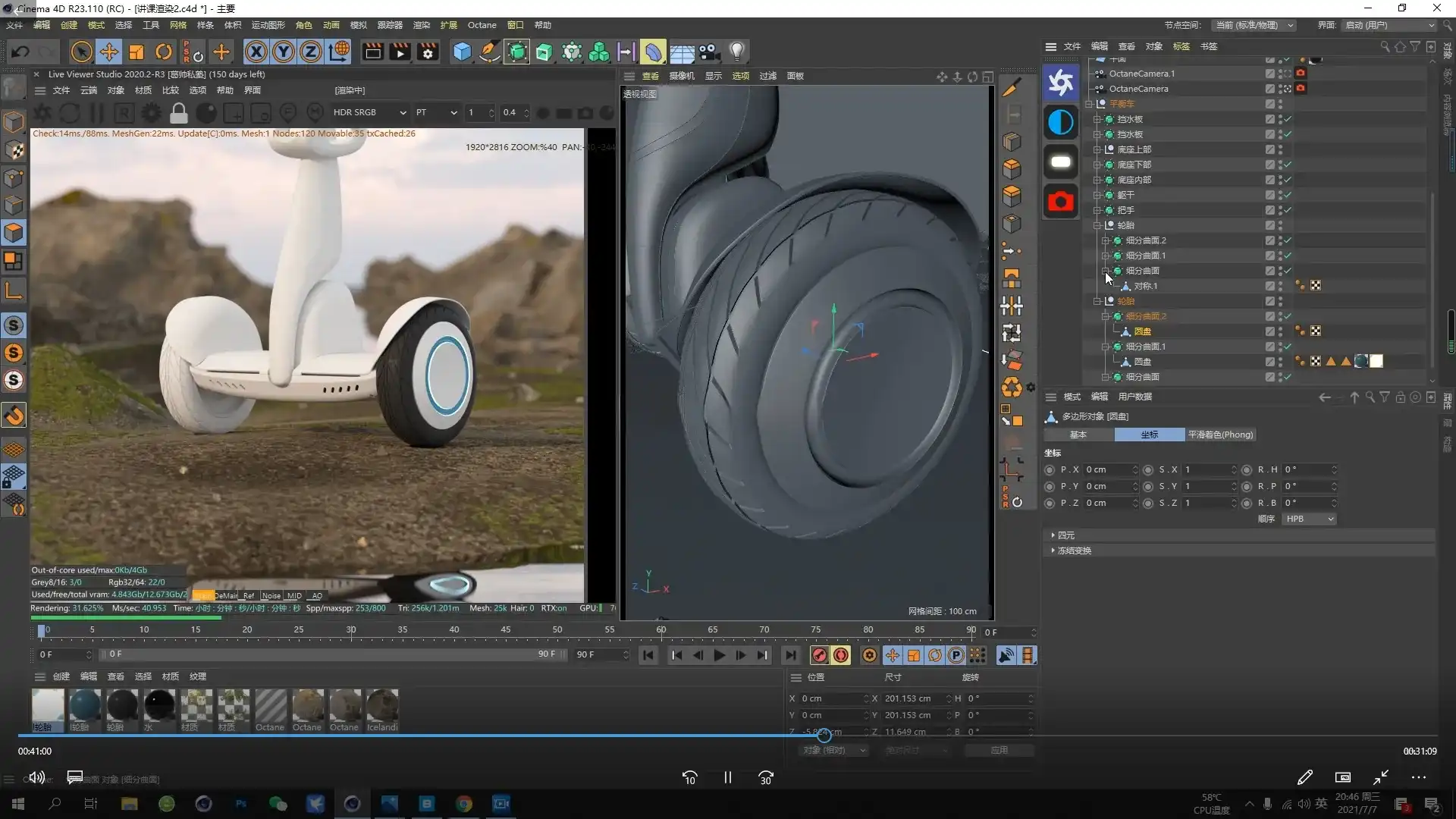Switch to 平滑着色(Phong) tab

[1219, 435]
